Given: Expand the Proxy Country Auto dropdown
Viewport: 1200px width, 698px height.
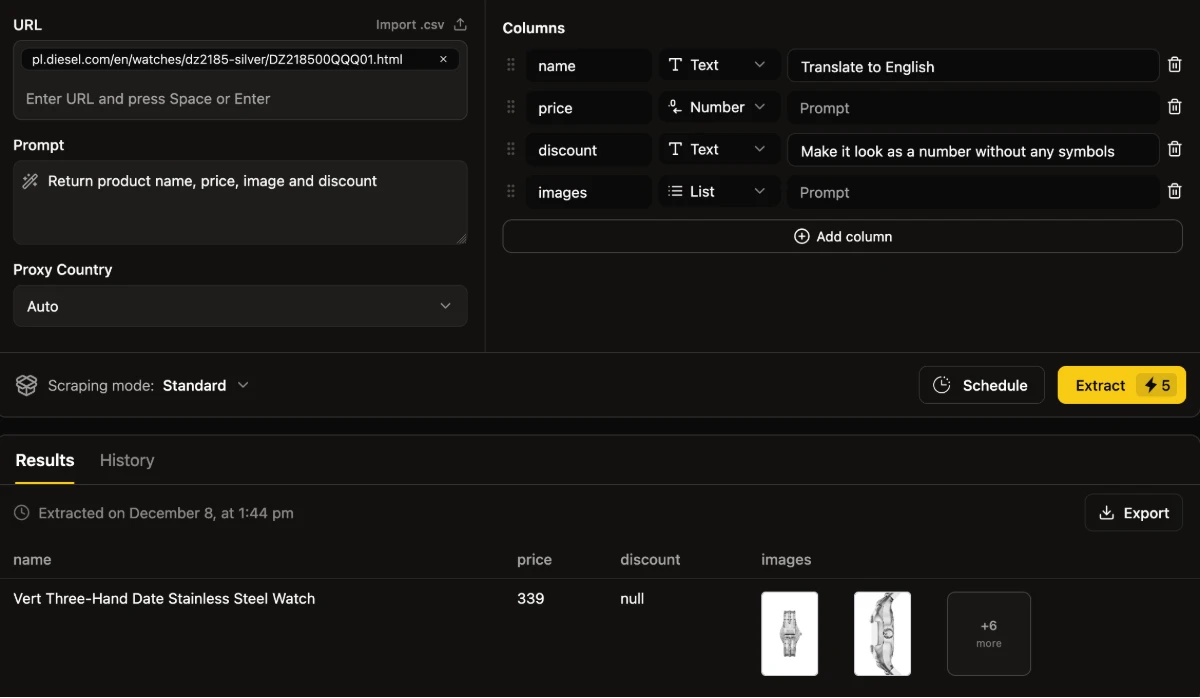Looking at the screenshot, I should (x=240, y=306).
